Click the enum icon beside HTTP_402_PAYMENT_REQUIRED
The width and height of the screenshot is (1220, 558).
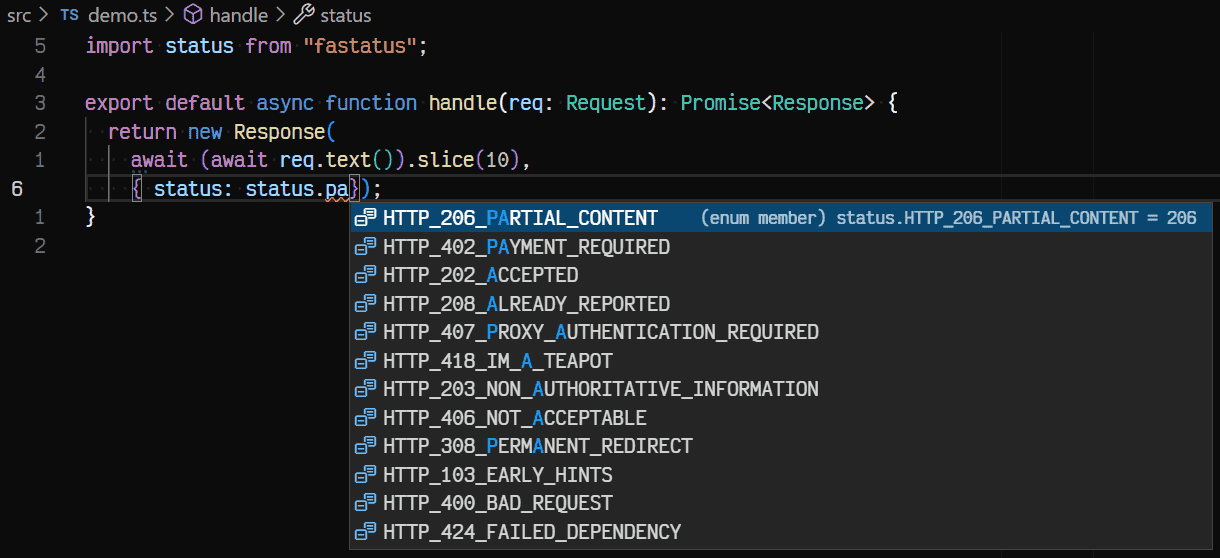(x=366, y=247)
